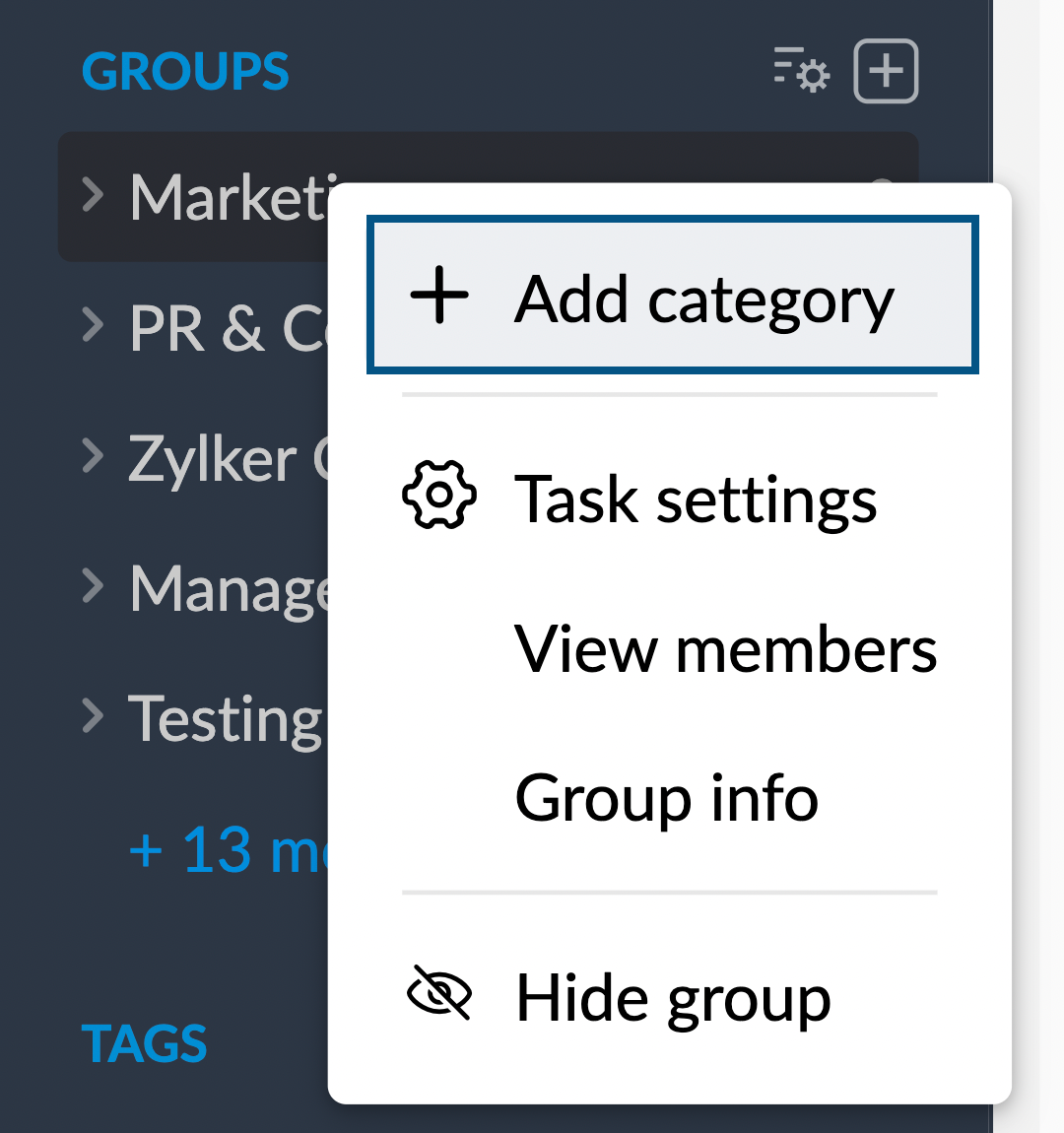This screenshot has height=1133, width=1064.
Task: Click the crossed-eye icon beside Hide group
Action: [x=439, y=995]
